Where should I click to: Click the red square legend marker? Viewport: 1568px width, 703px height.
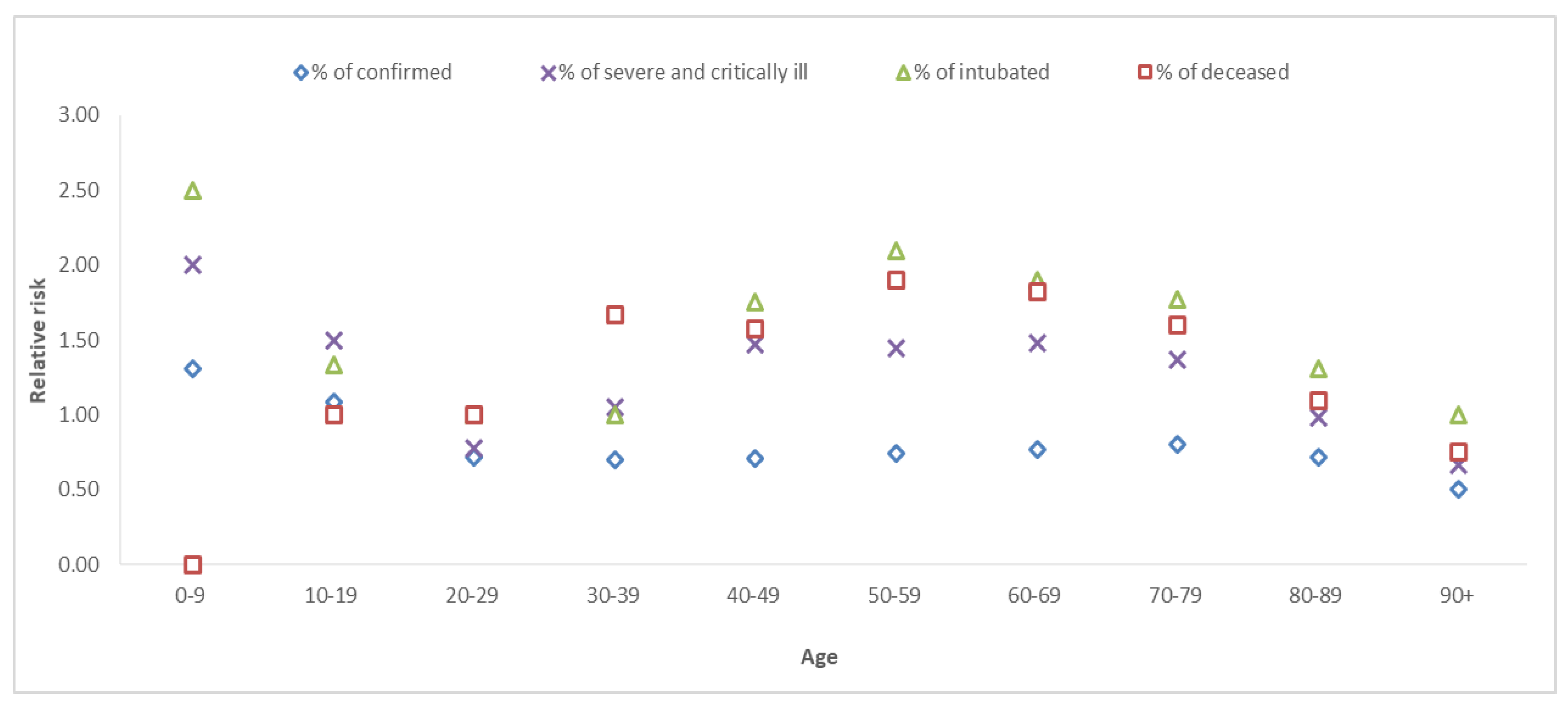point(1145,72)
